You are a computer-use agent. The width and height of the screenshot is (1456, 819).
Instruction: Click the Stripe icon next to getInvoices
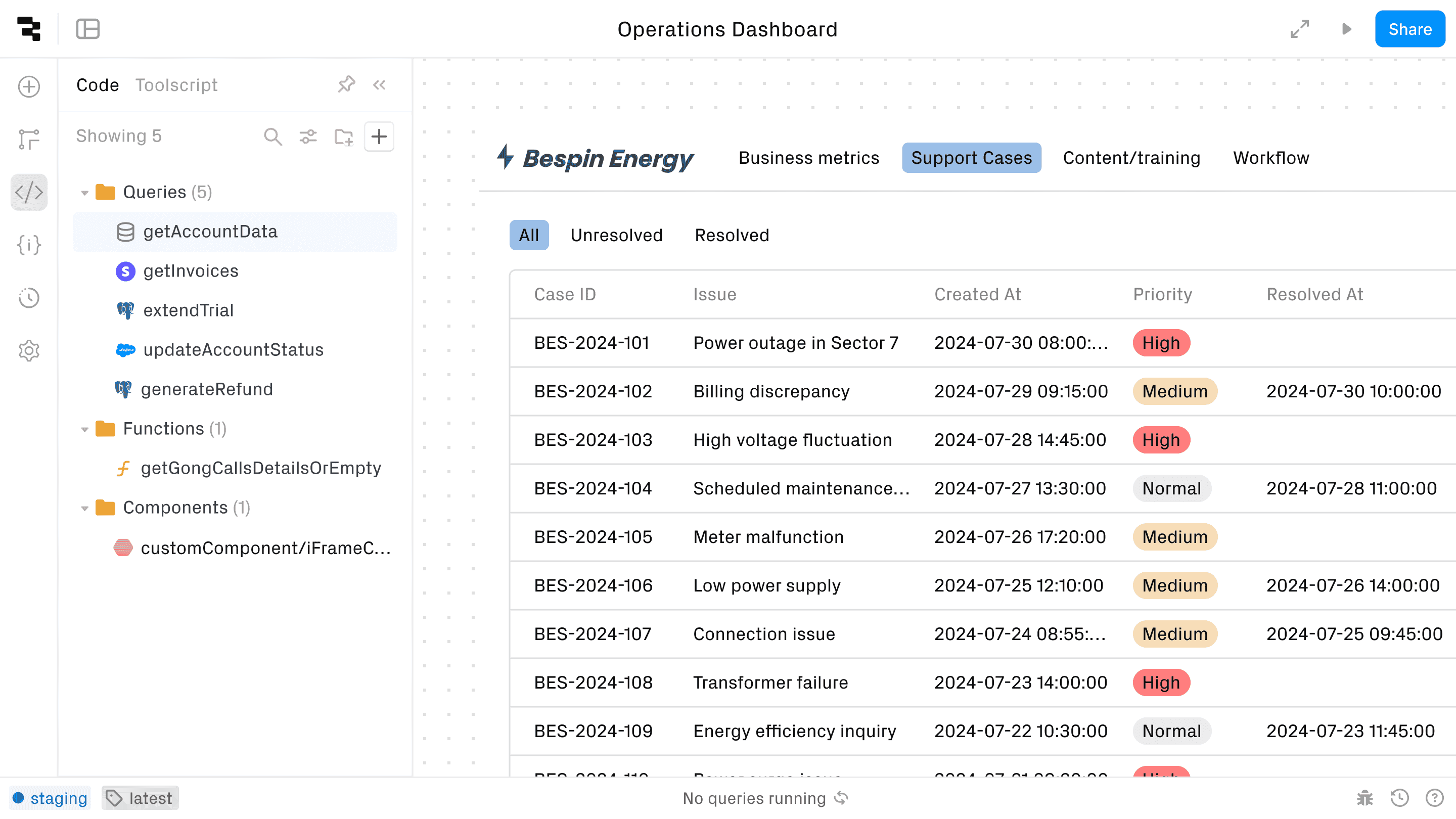[125, 271]
